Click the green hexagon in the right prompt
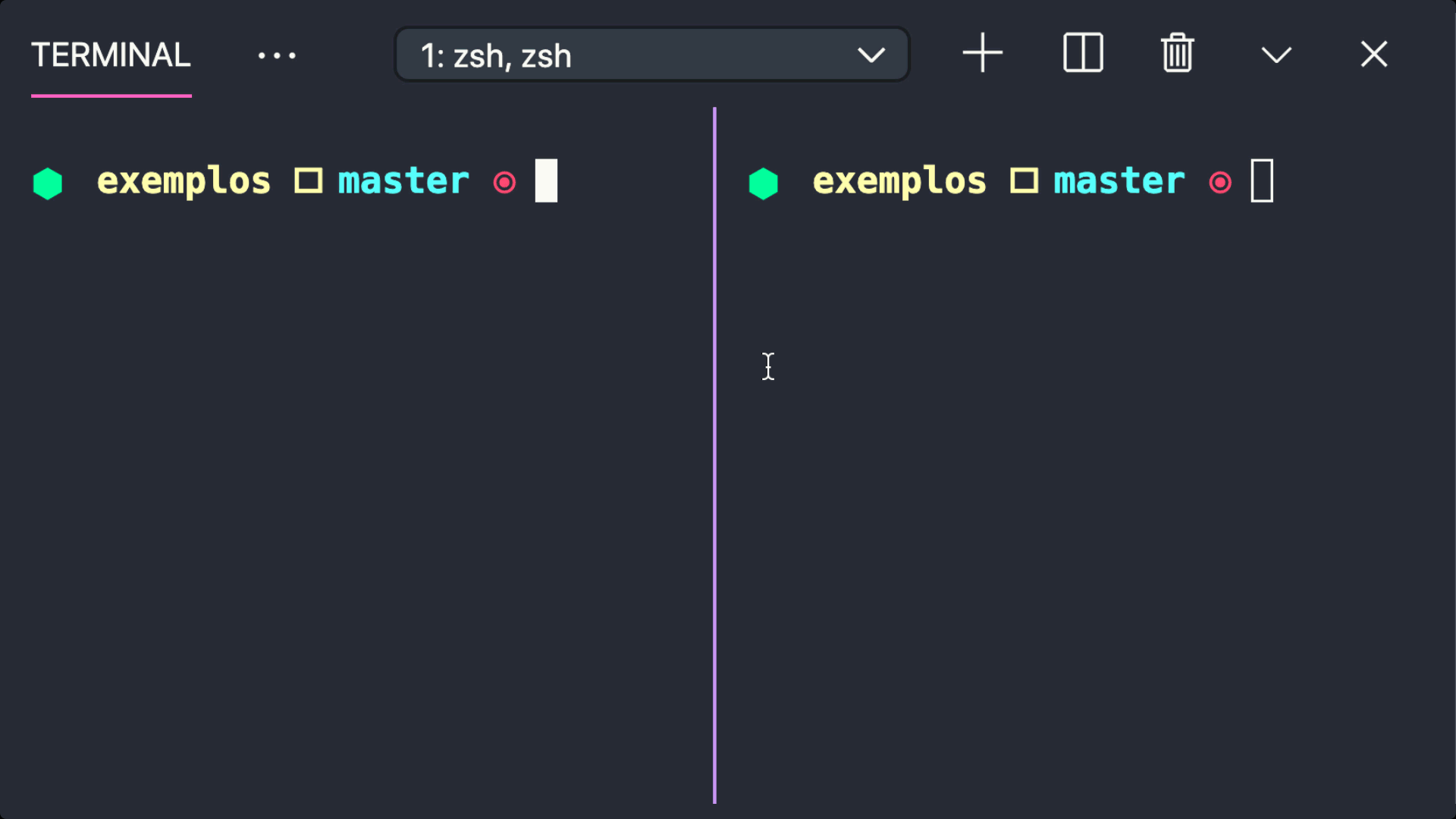This screenshot has height=819, width=1456. pos(763,182)
